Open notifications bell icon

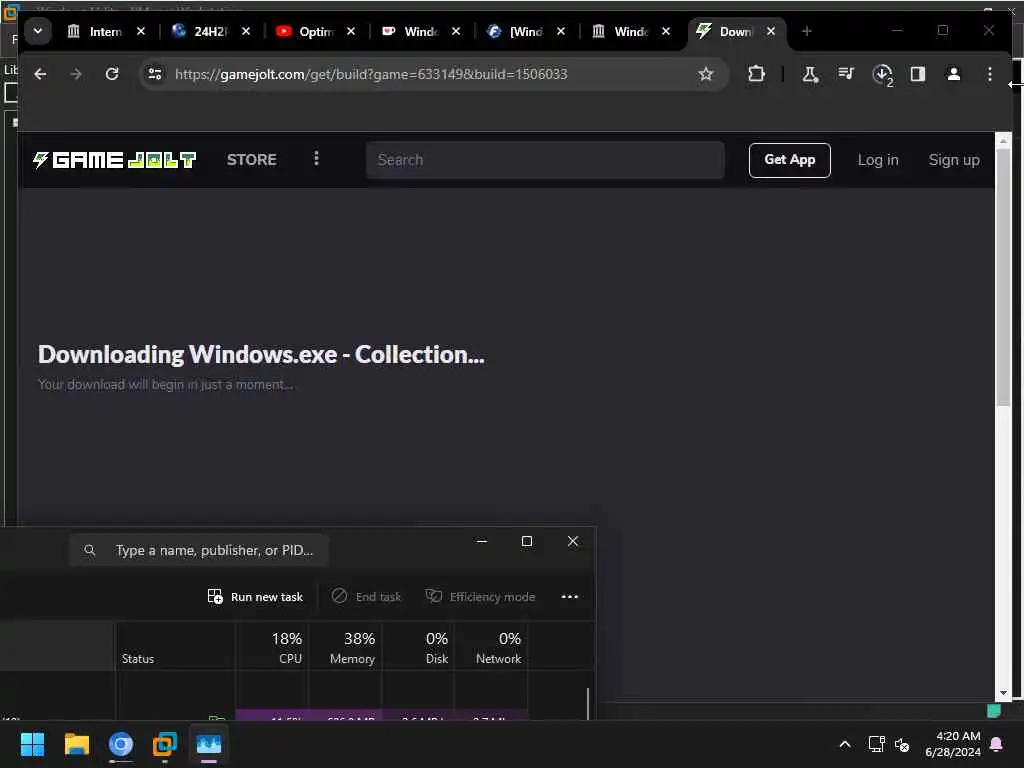(x=997, y=744)
